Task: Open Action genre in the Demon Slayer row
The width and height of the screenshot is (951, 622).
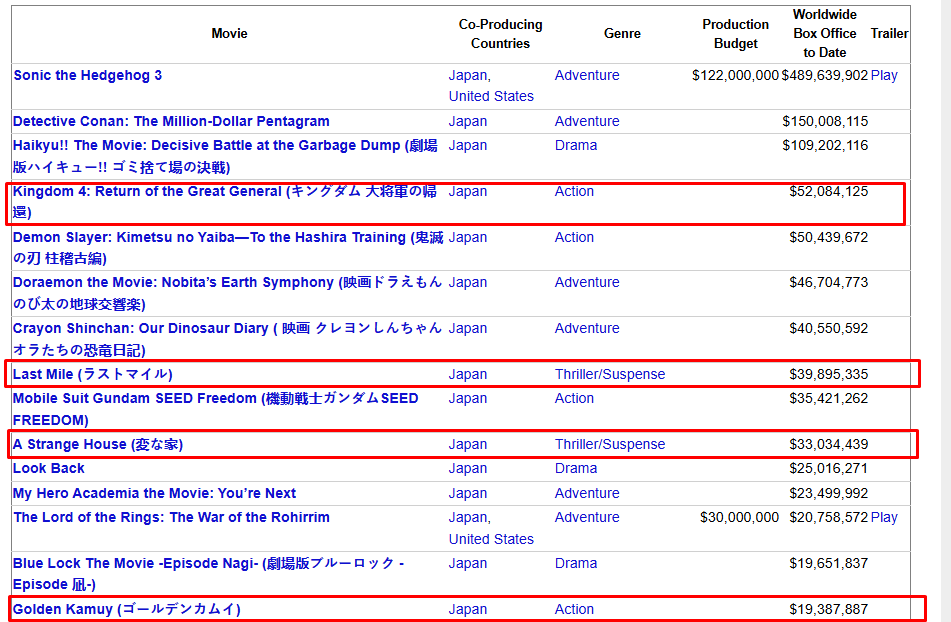Action: pos(574,238)
